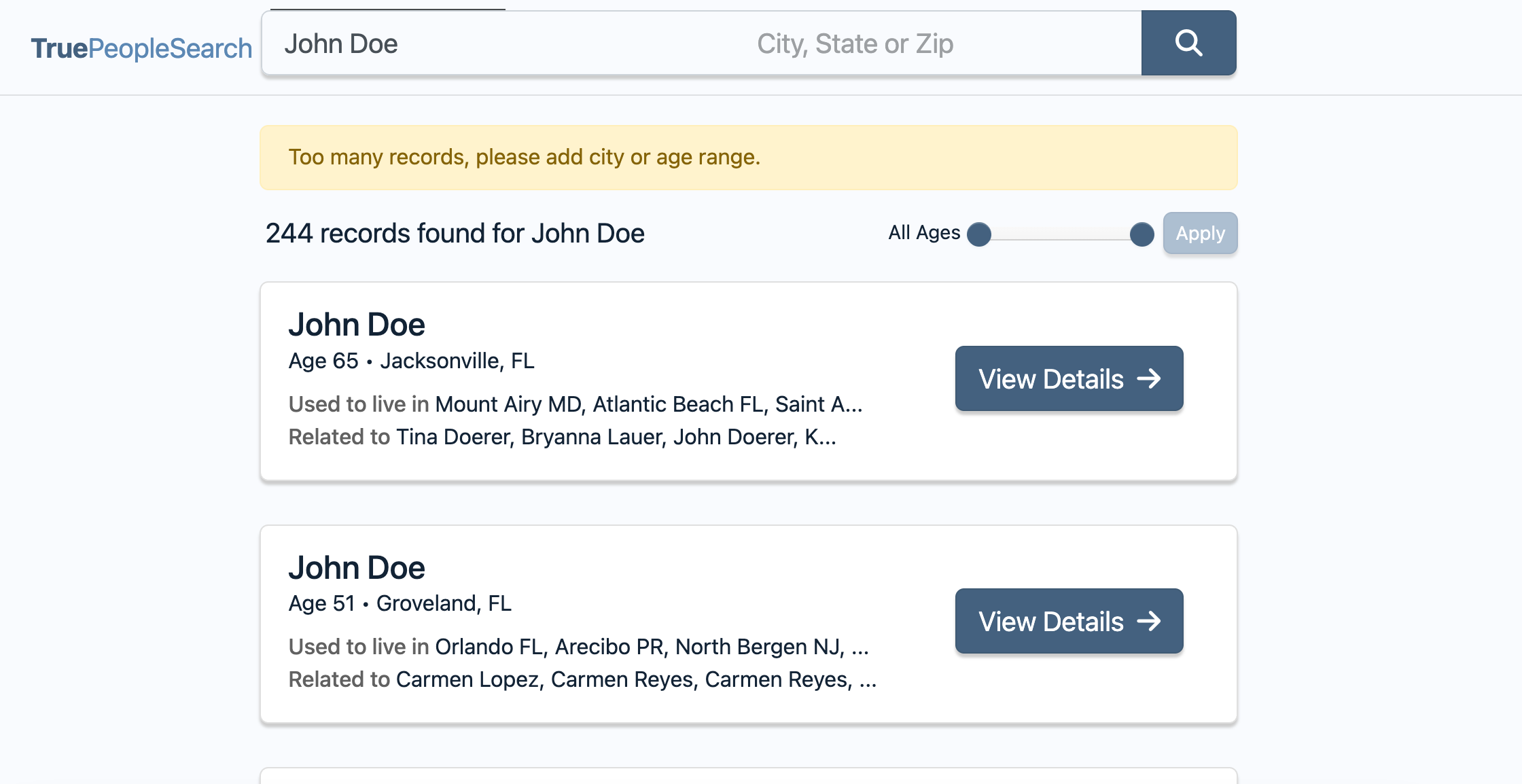1522x784 pixels.
Task: Click the Groveland record's "Related to" line
Action: 582,679
